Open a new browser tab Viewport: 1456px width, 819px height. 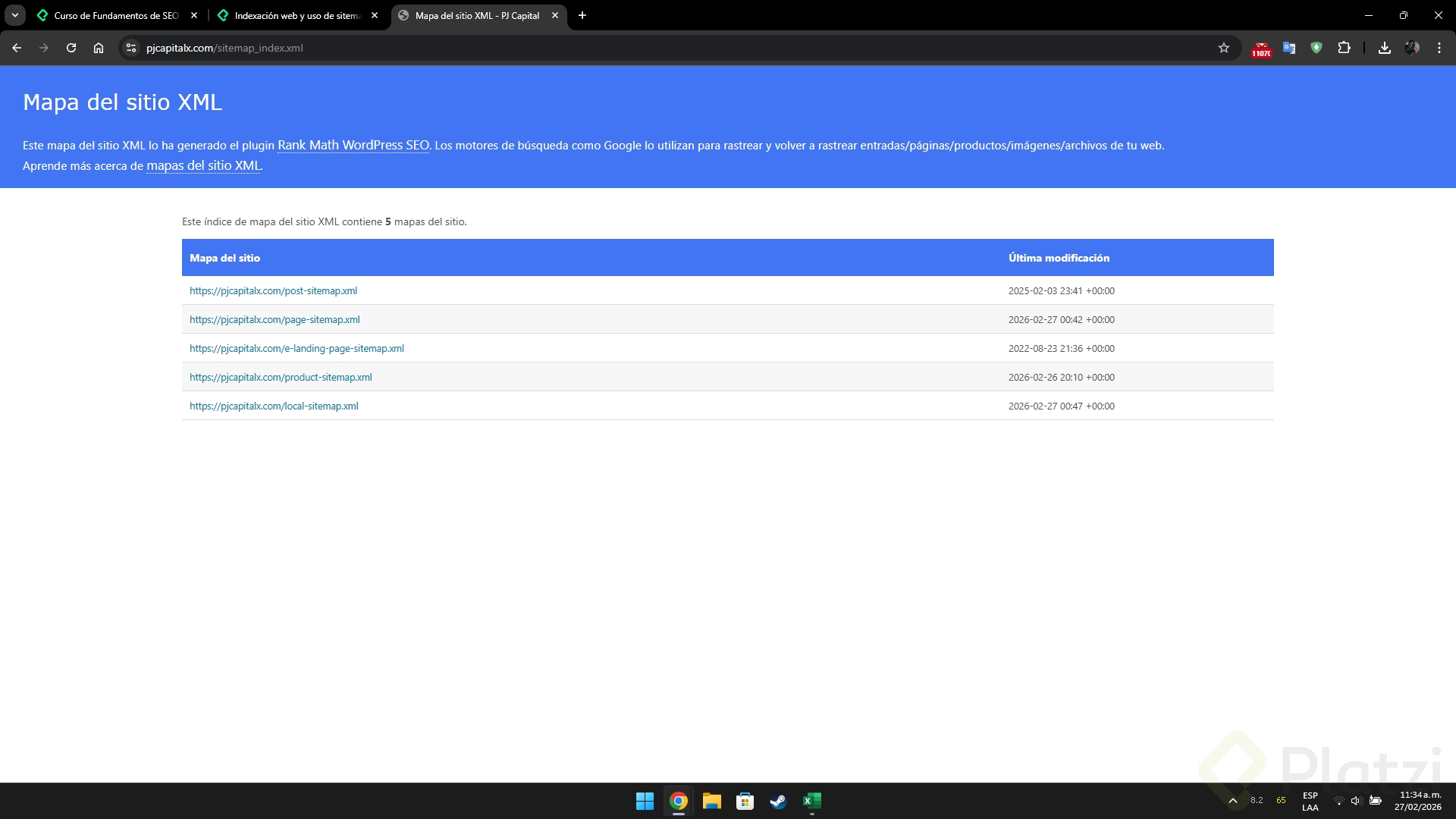click(582, 15)
